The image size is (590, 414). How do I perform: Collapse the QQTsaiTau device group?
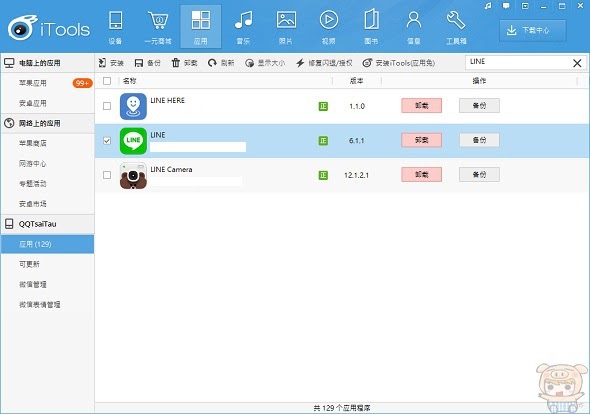click(x=47, y=224)
